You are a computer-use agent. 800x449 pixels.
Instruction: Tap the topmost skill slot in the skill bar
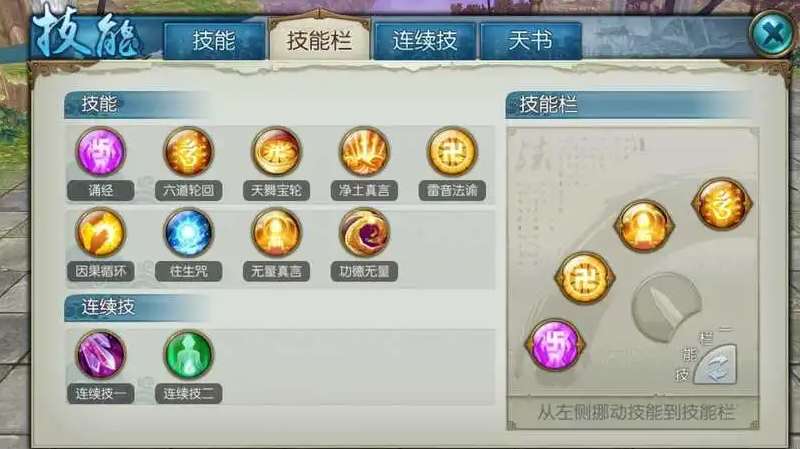[721, 203]
